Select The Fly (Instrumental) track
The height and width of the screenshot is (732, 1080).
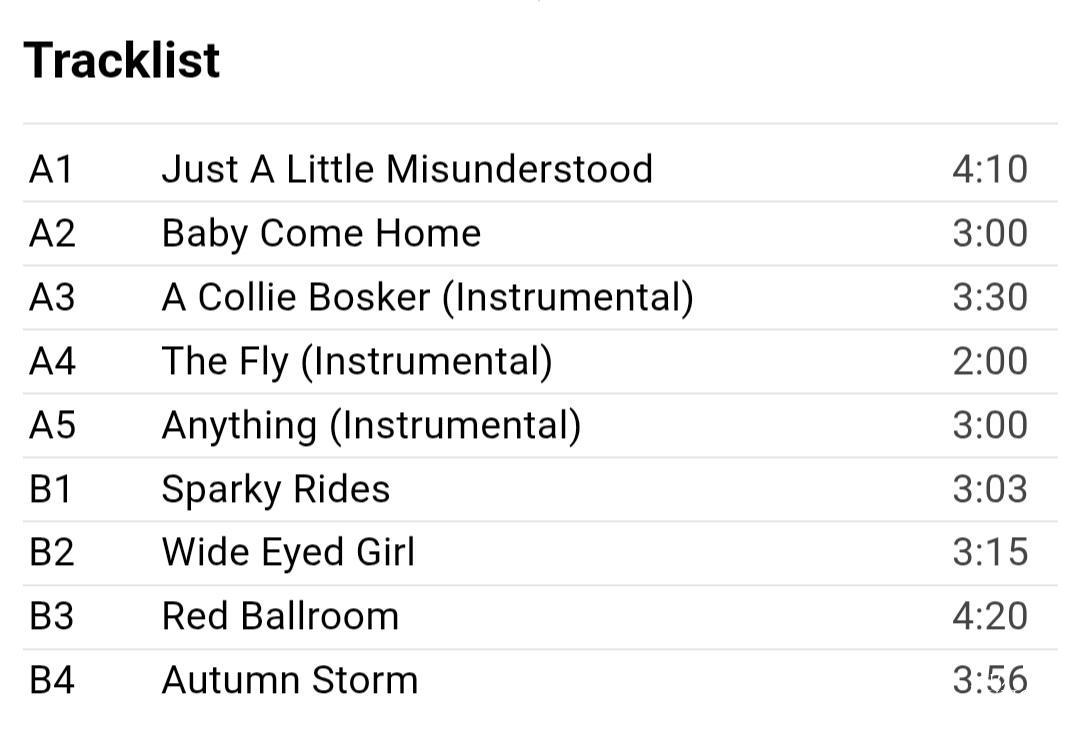pyautogui.click(x=356, y=361)
